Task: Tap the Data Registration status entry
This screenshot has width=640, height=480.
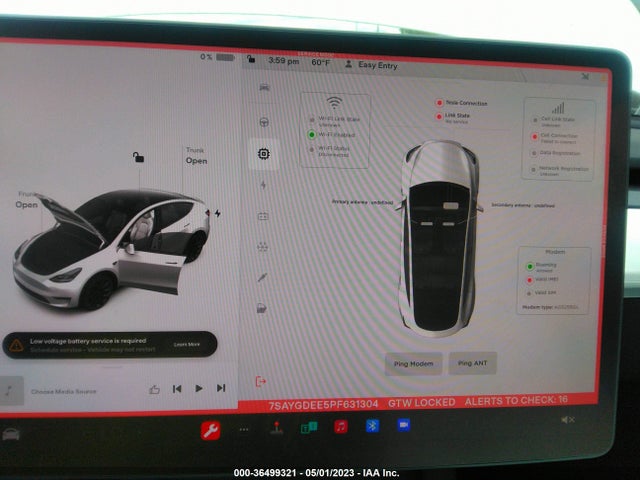Action: coord(556,153)
